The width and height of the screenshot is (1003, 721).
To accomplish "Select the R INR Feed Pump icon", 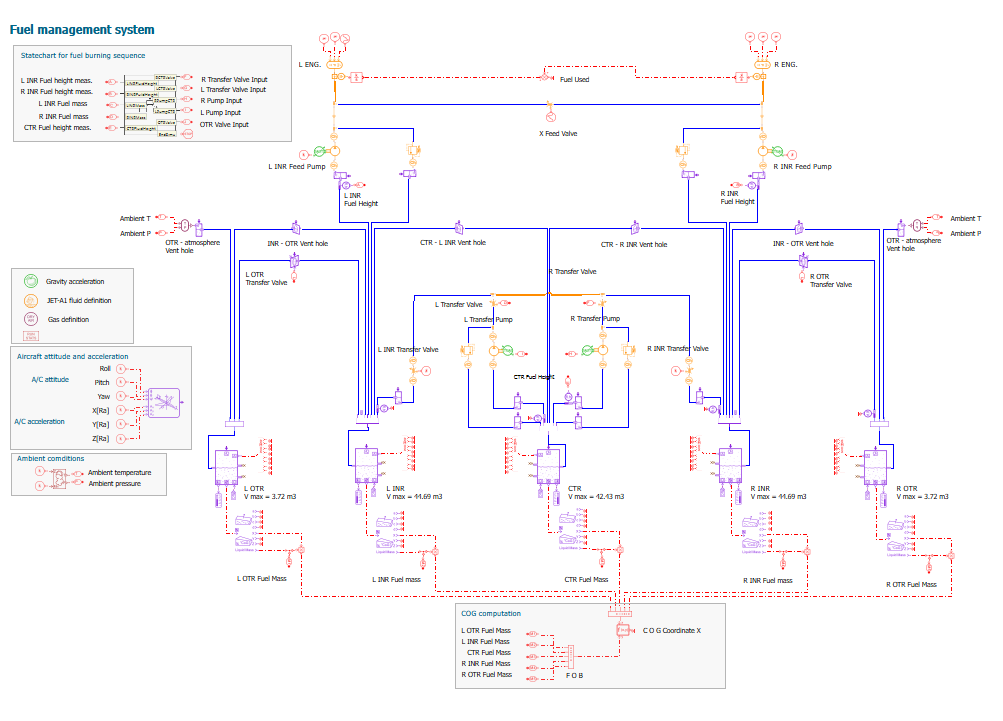I will pos(762,152).
